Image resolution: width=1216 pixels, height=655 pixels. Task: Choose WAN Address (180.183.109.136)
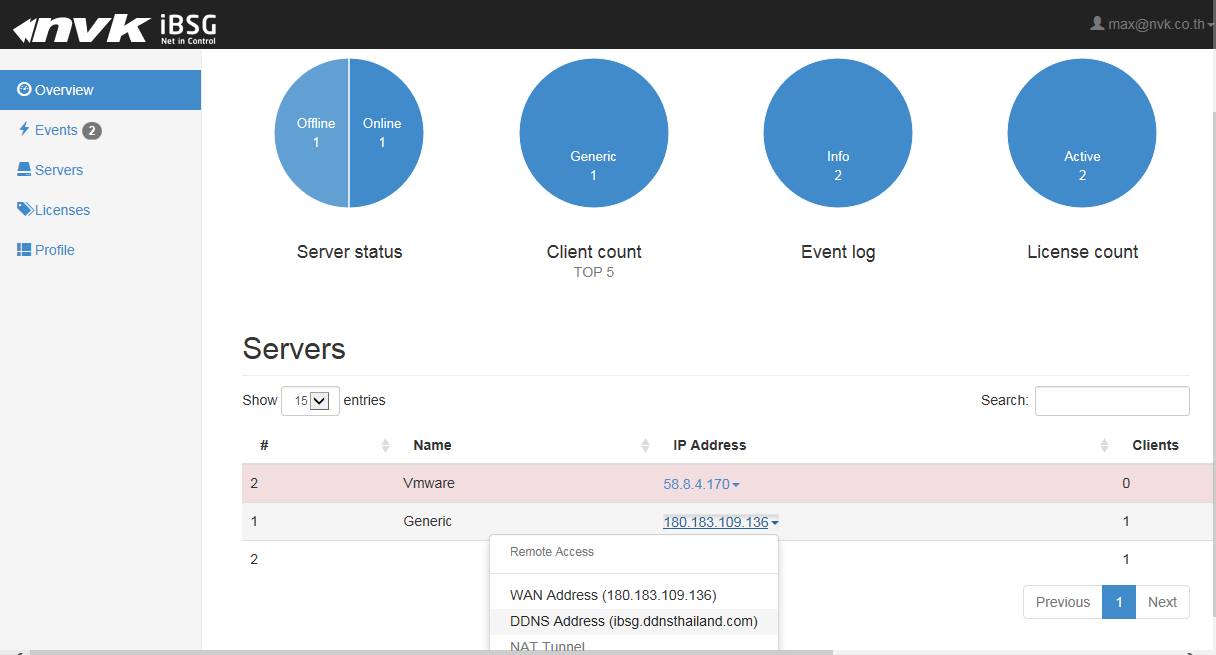[633, 595]
